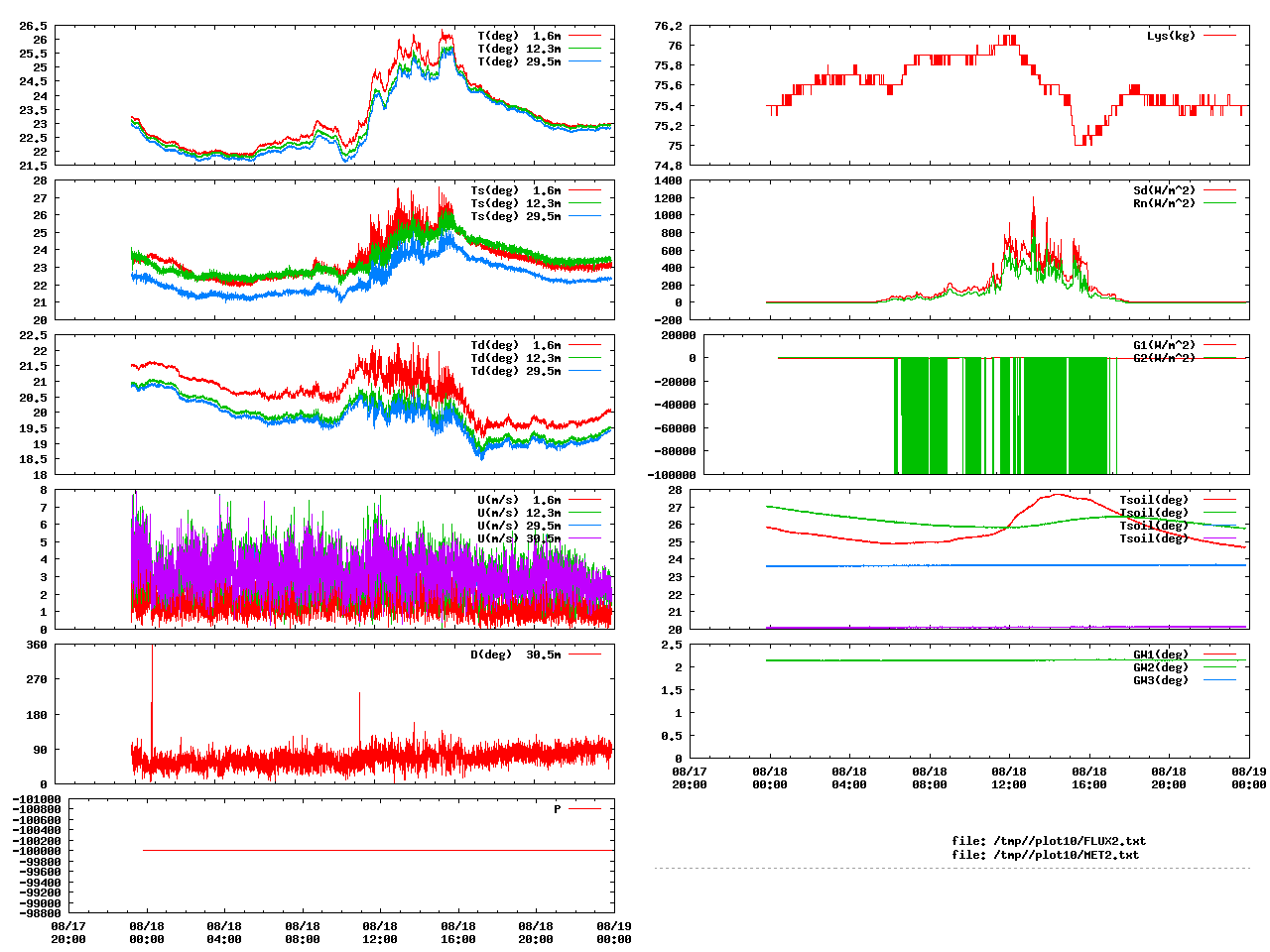This screenshot has height=952, width=1270.
Task: Select the "Ts(deg) 12.3m" legend entry
Action: coord(516,203)
